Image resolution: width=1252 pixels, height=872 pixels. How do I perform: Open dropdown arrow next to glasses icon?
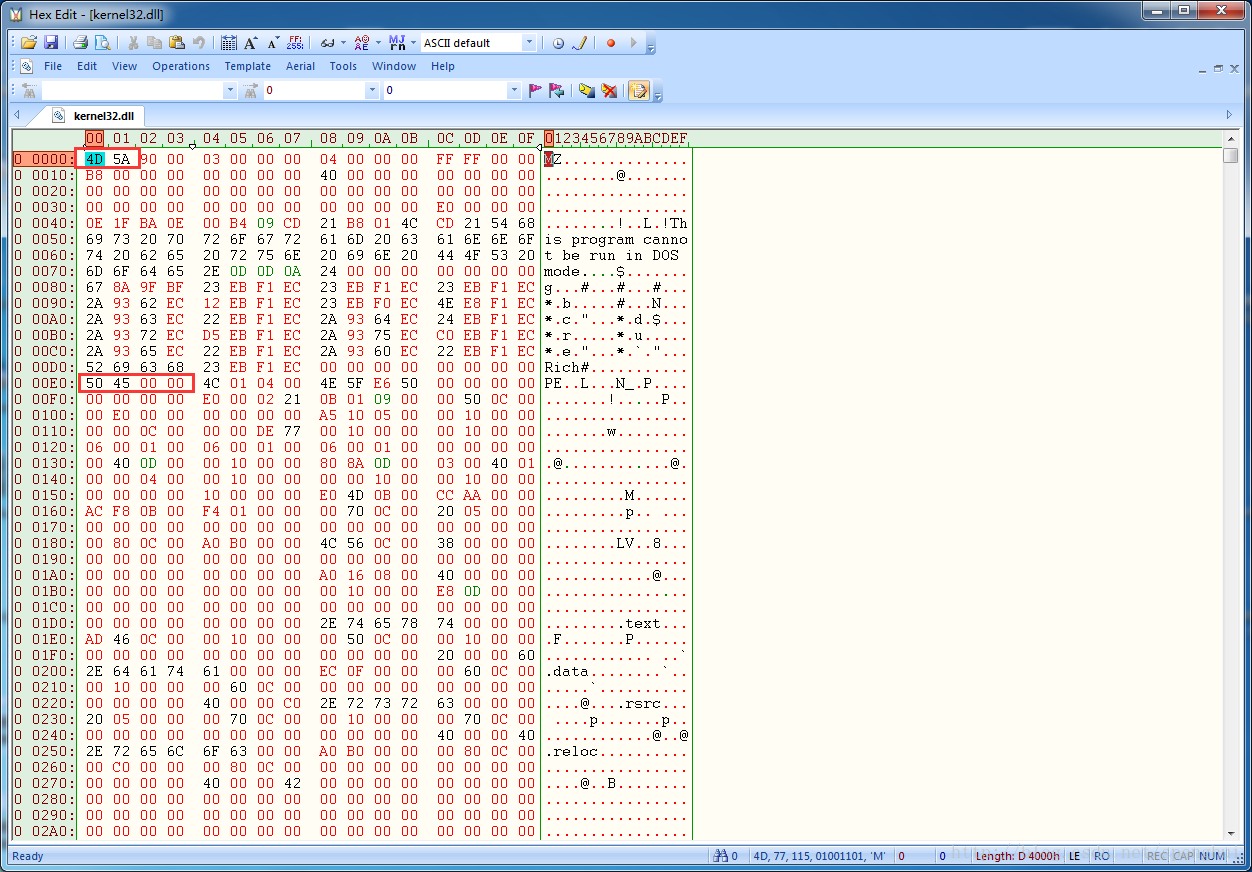pyautogui.click(x=343, y=43)
